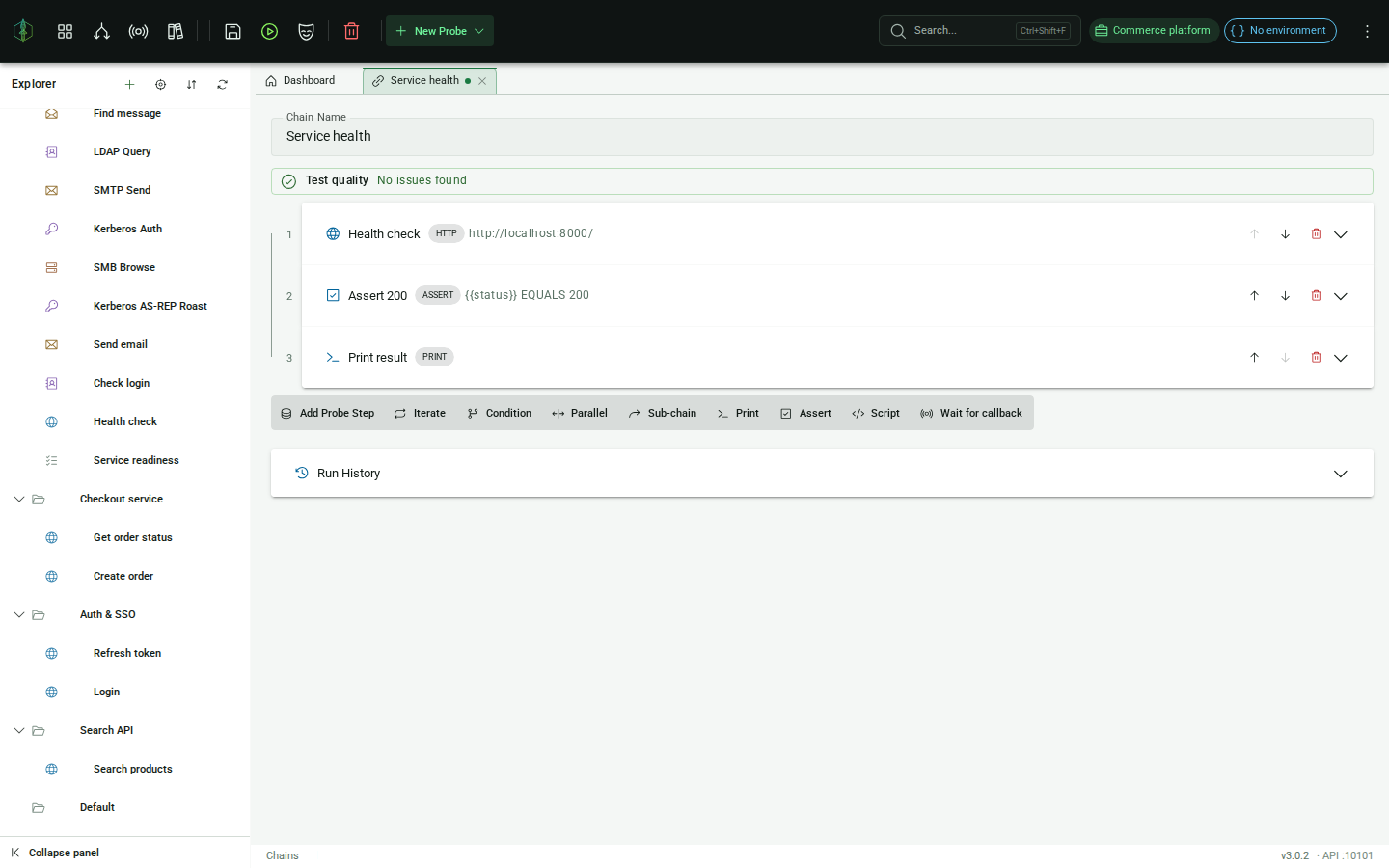
Task: Add a Condition step
Action: tap(500, 413)
